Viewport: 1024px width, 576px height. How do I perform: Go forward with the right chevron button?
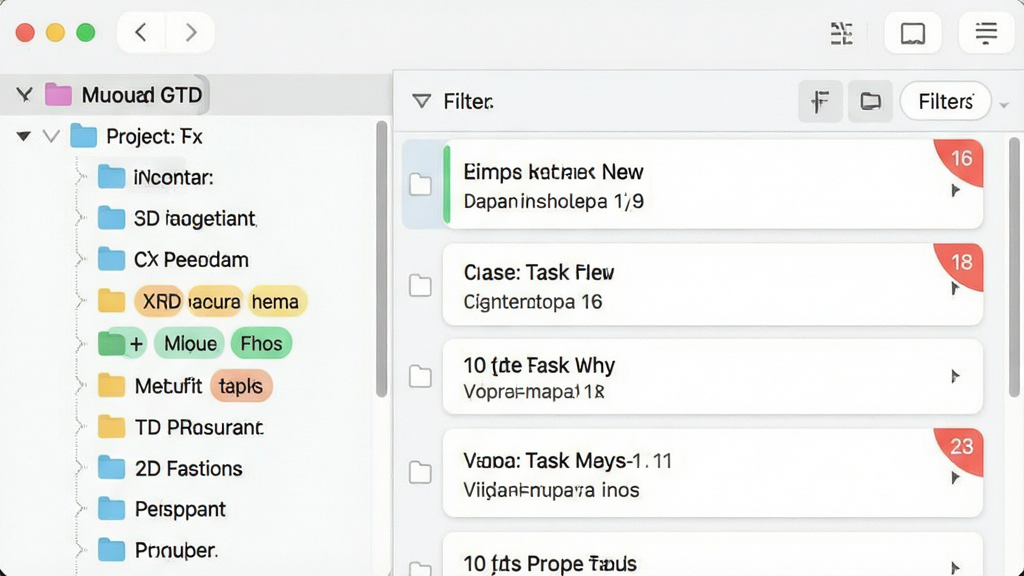[x=190, y=32]
